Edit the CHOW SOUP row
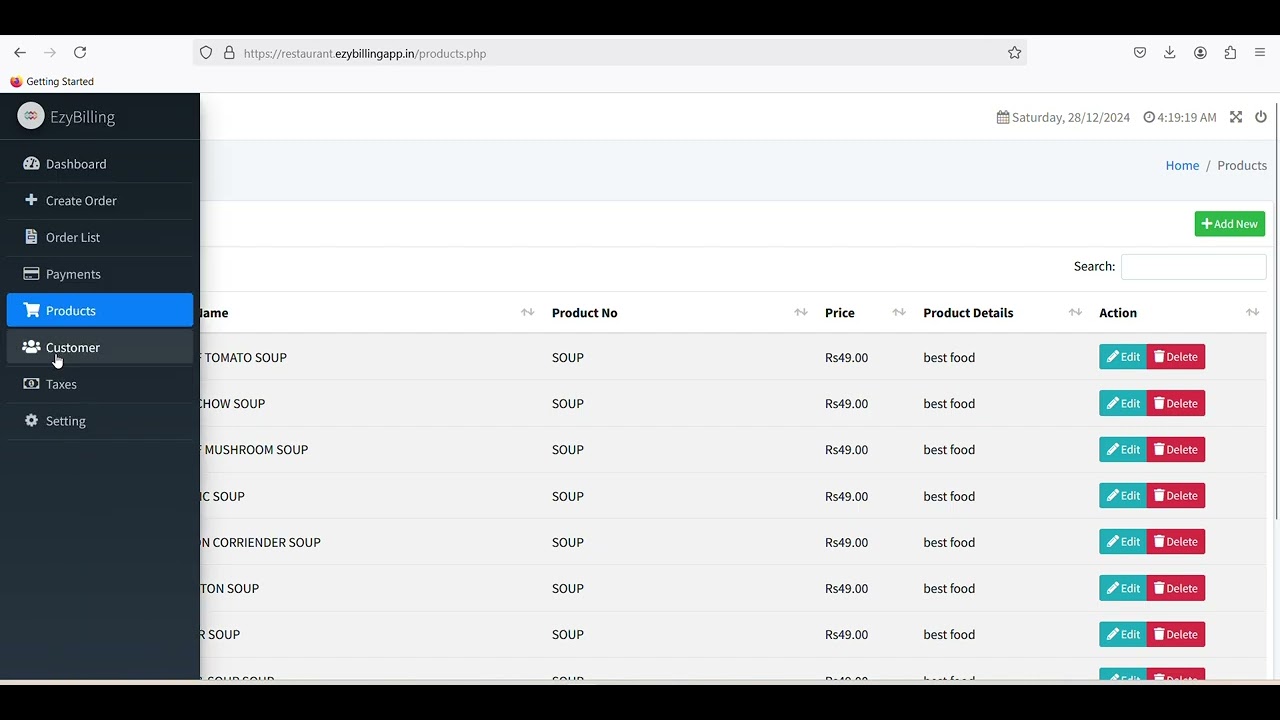The height and width of the screenshot is (720, 1280). click(1123, 403)
